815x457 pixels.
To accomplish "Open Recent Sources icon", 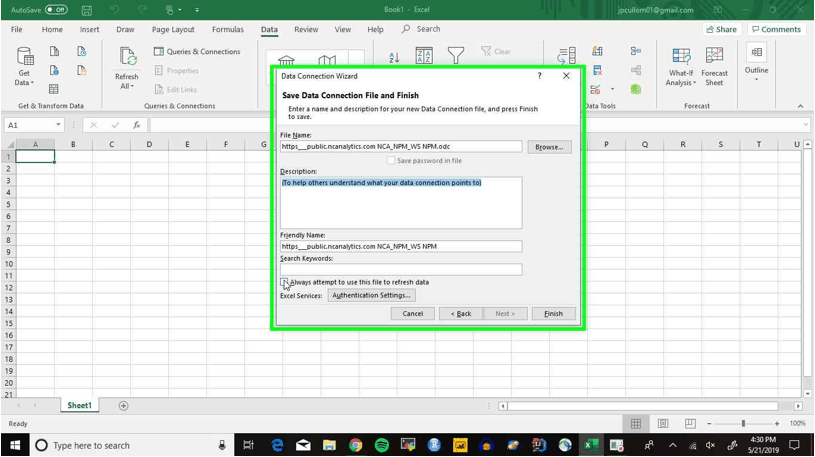I will click(x=82, y=51).
